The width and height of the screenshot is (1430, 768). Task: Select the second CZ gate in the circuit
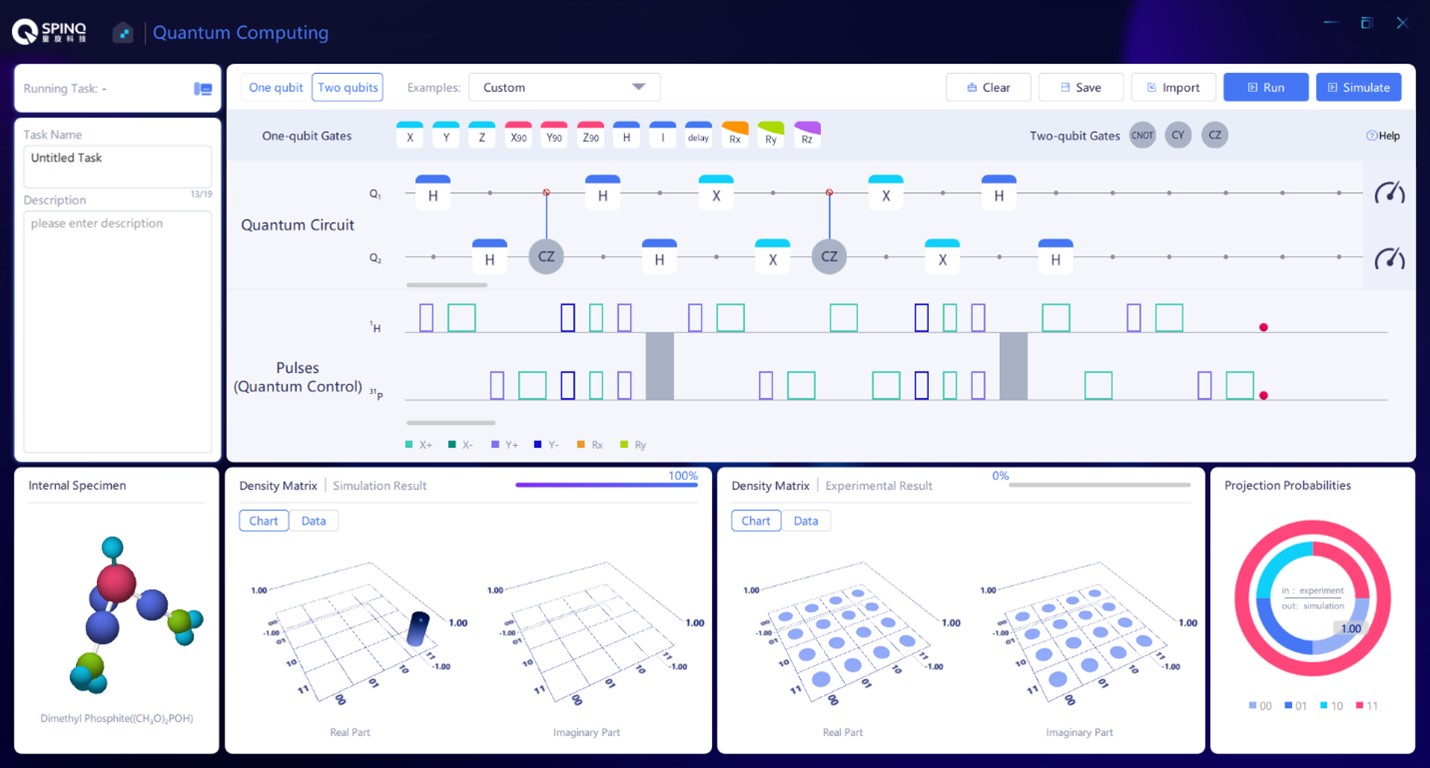[x=829, y=257]
